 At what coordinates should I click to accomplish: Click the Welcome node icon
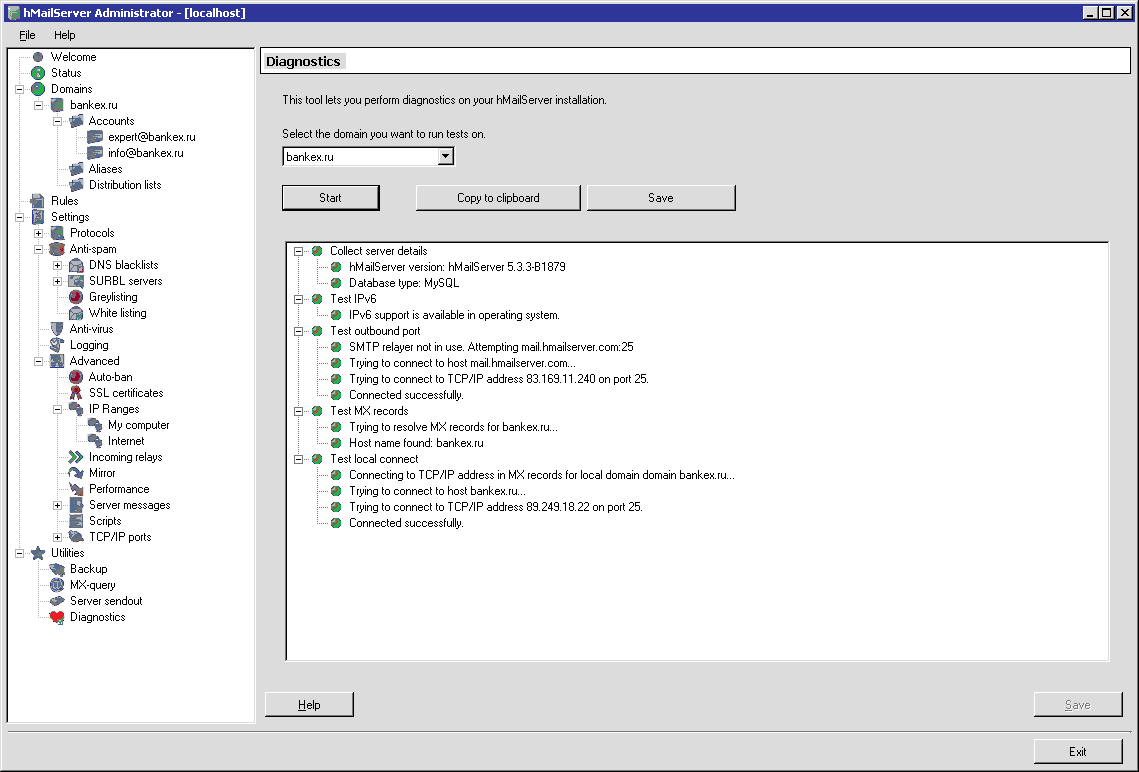point(38,57)
